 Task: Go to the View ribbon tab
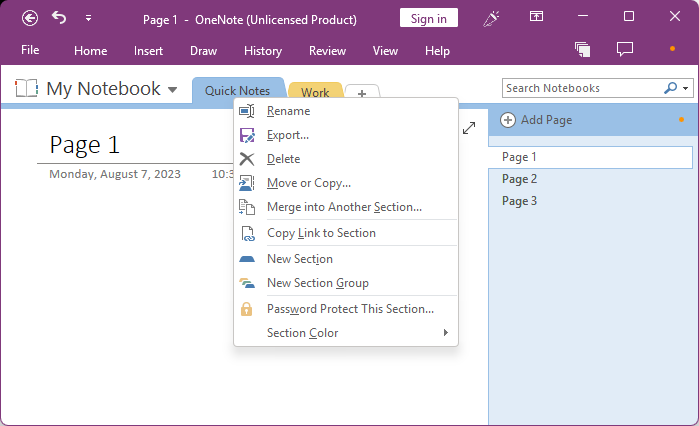click(385, 51)
